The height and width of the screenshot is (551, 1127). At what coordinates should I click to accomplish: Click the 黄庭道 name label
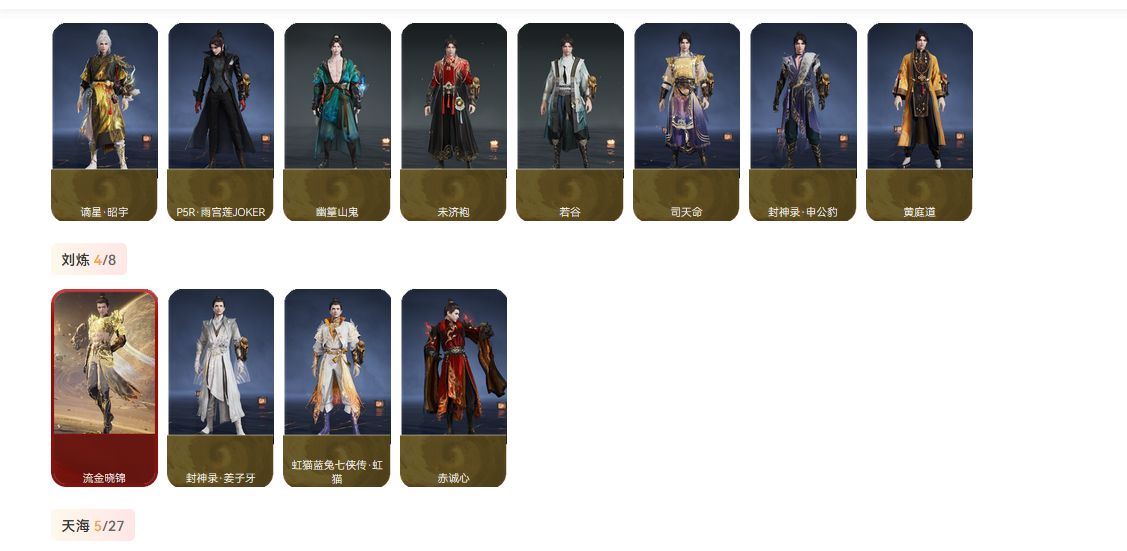point(919,212)
